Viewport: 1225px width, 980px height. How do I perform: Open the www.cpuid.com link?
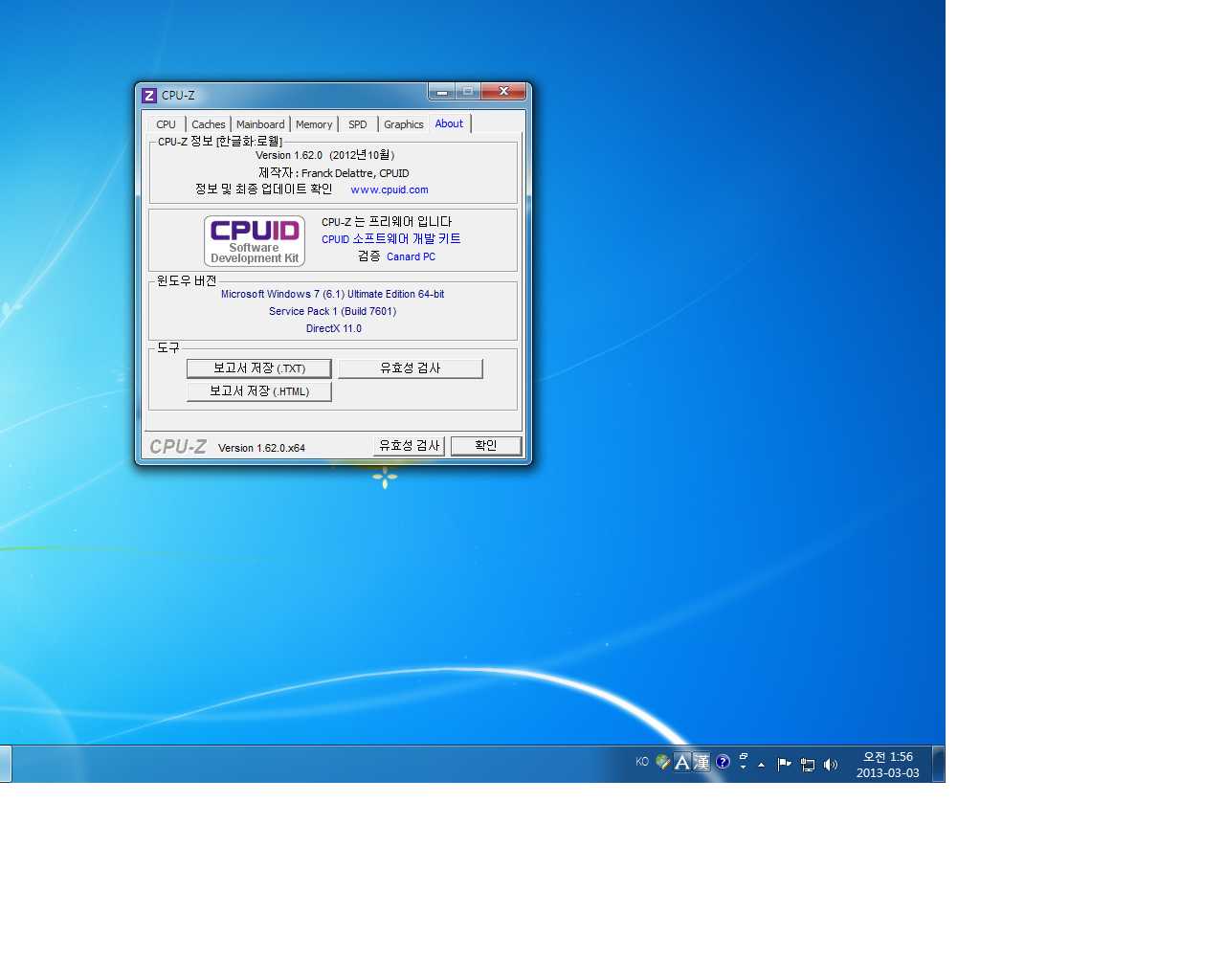(x=390, y=189)
